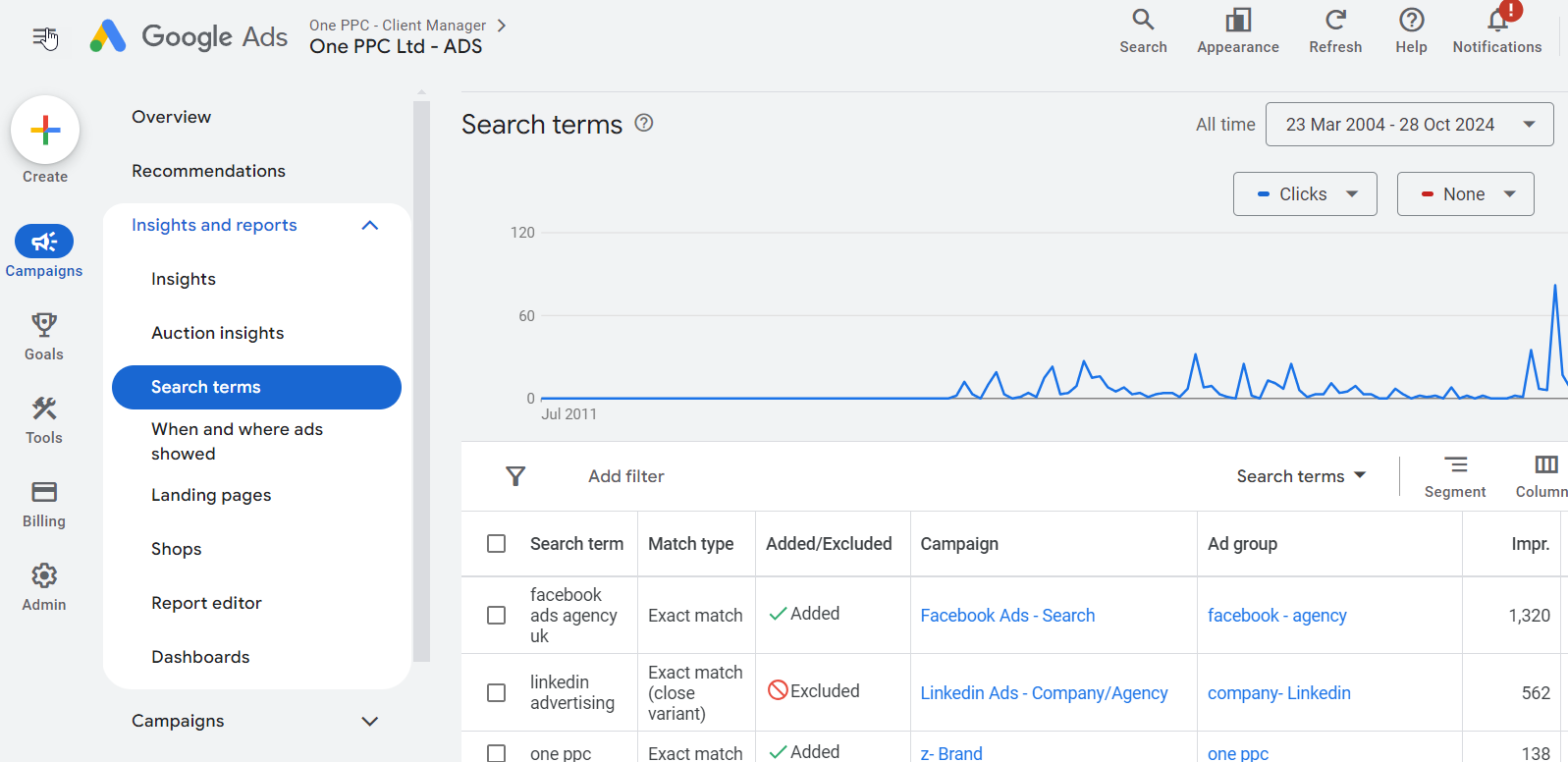Sort by Match type column header
This screenshot has width=1568, height=762.
point(691,544)
